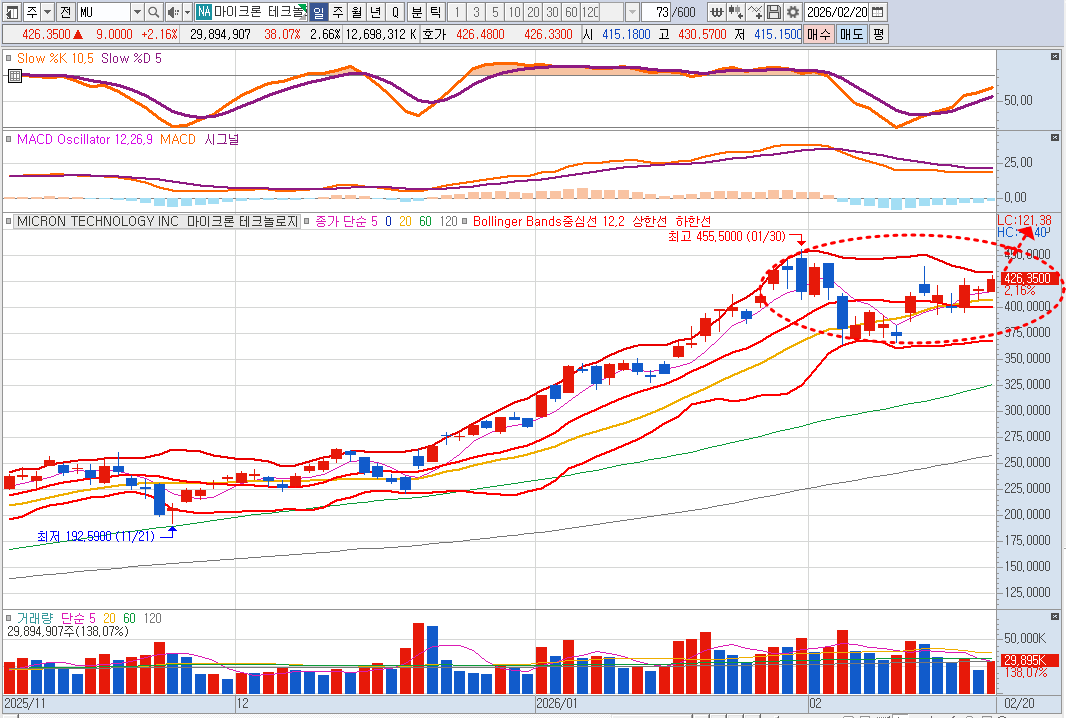The width and height of the screenshot is (1066, 718).
Task: Switch to monthly (월) chart period
Action: pos(356,12)
